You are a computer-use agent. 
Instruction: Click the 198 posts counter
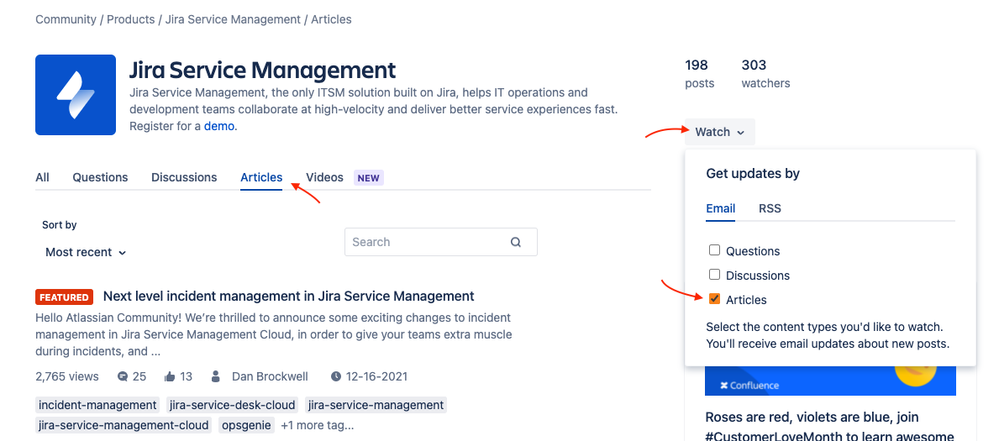click(700, 73)
